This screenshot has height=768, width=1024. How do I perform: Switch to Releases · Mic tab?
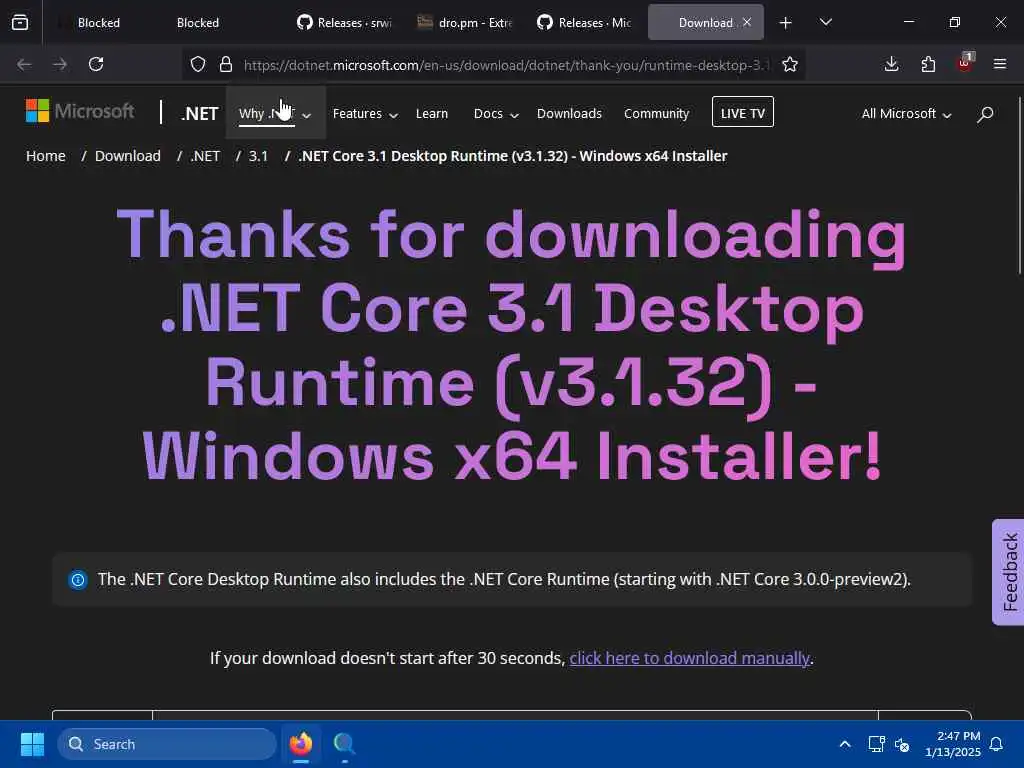tap(584, 23)
